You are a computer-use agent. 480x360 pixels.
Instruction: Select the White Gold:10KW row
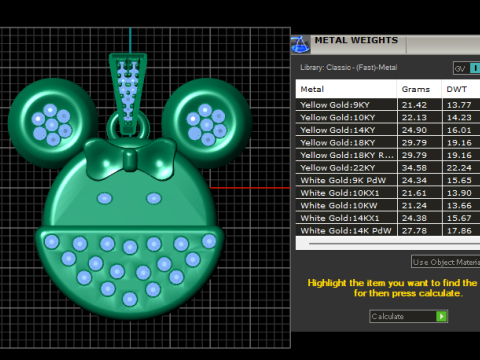coord(388,205)
